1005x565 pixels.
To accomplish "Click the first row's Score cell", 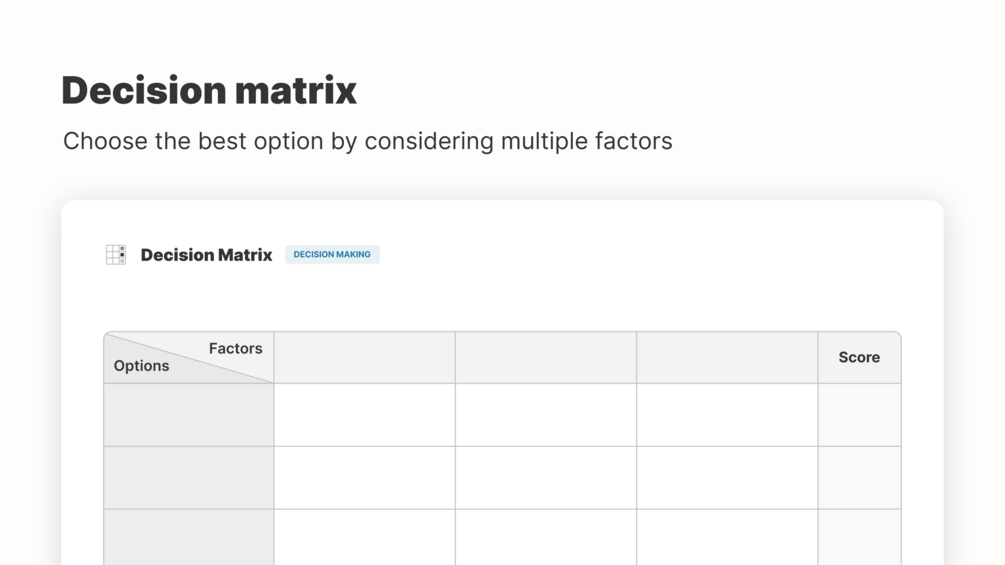I will [x=859, y=415].
